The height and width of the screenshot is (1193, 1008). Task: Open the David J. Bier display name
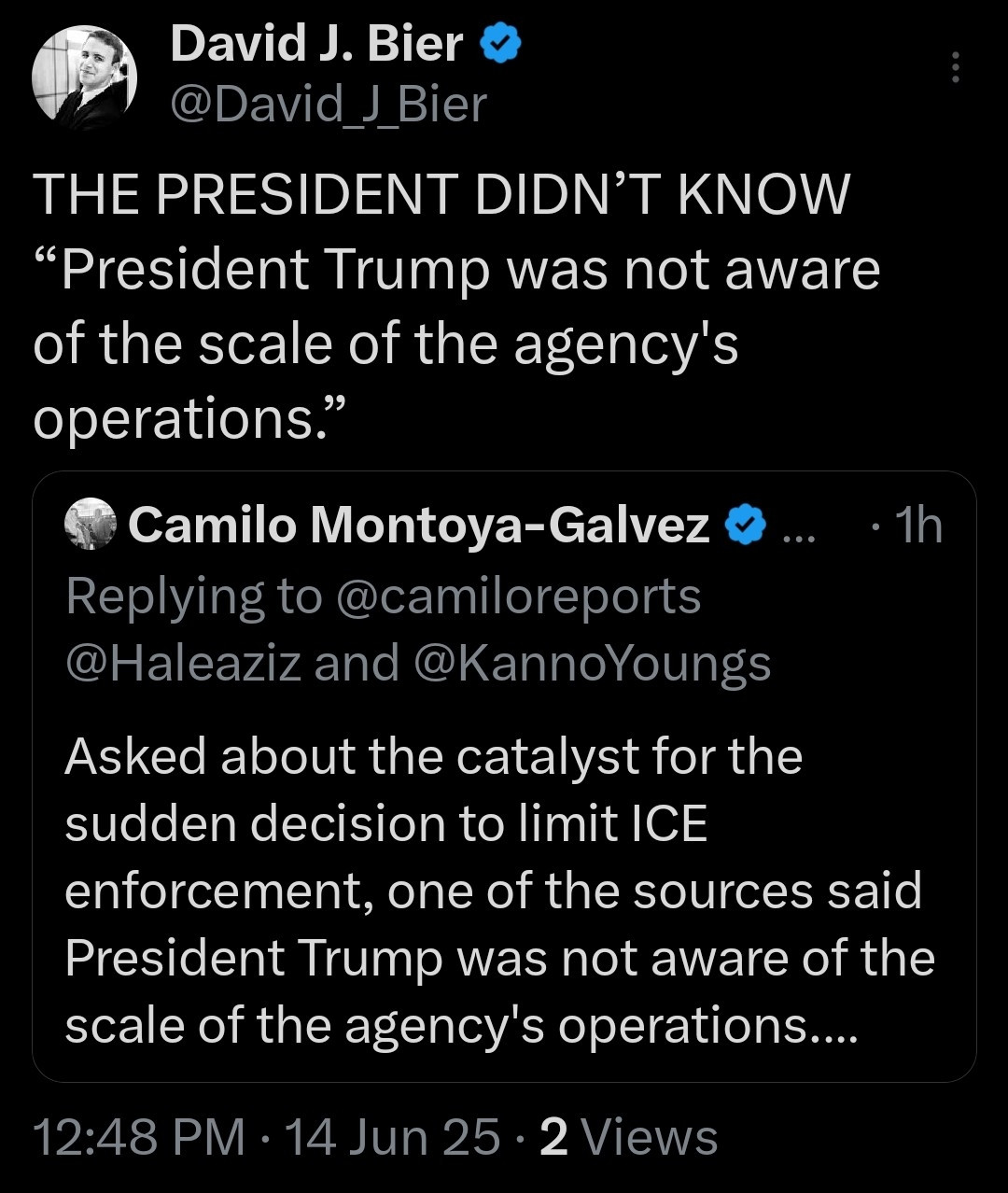pos(316,44)
